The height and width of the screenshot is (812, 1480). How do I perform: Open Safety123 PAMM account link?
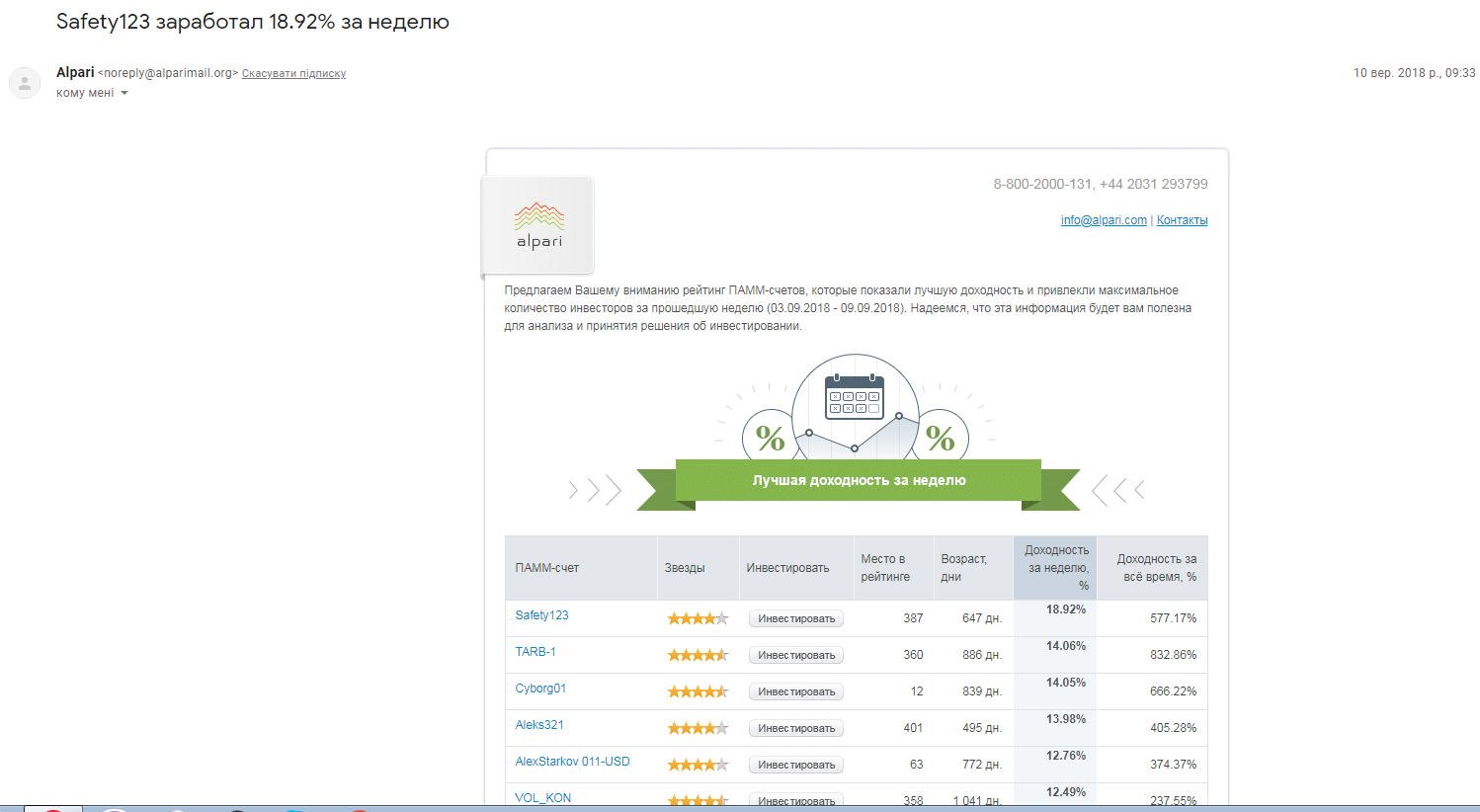pyautogui.click(x=541, y=615)
